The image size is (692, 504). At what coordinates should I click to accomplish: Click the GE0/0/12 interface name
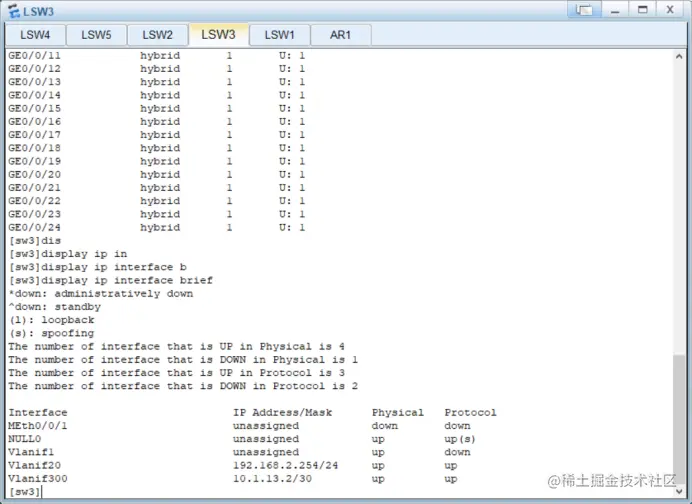pyautogui.click(x=34, y=69)
